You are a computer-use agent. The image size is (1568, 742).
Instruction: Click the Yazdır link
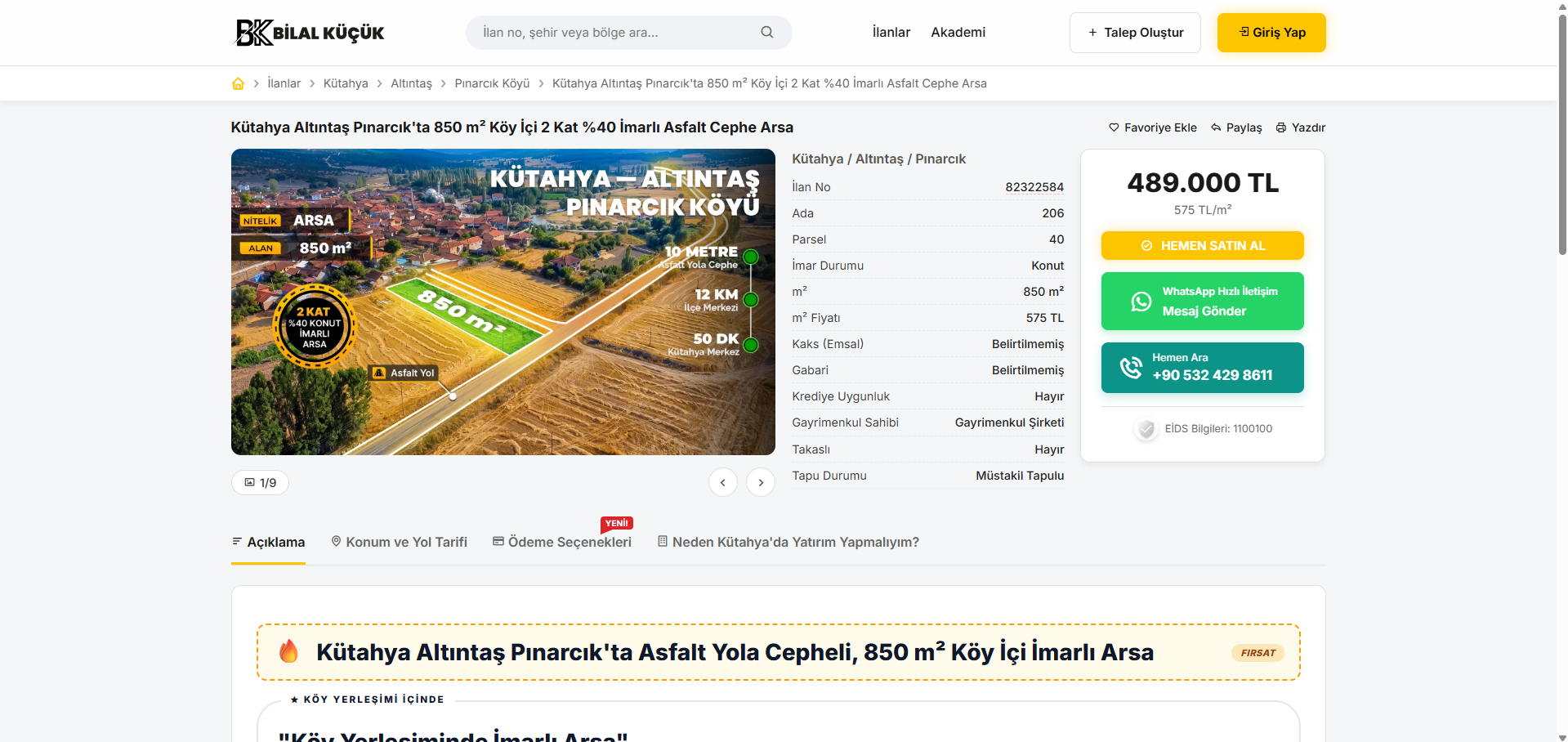click(x=1301, y=127)
